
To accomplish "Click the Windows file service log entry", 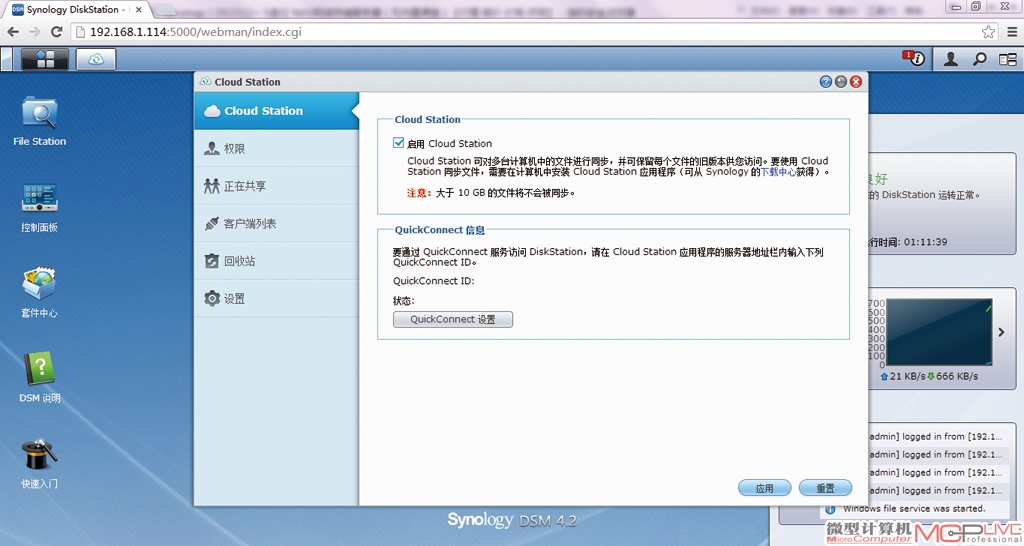I will coord(913,508).
